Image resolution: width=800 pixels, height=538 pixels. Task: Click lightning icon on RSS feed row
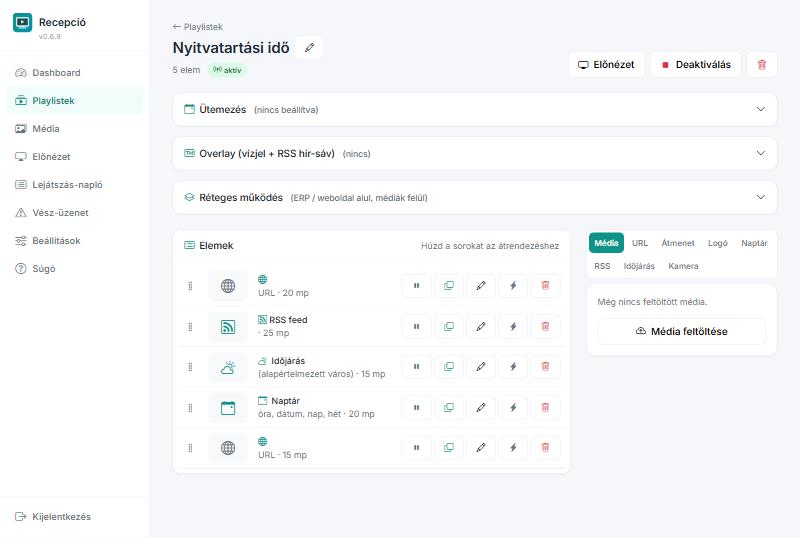point(513,327)
